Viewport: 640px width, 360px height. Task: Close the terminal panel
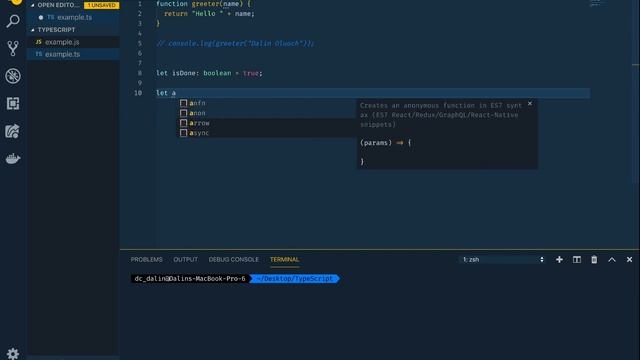[x=629, y=260]
